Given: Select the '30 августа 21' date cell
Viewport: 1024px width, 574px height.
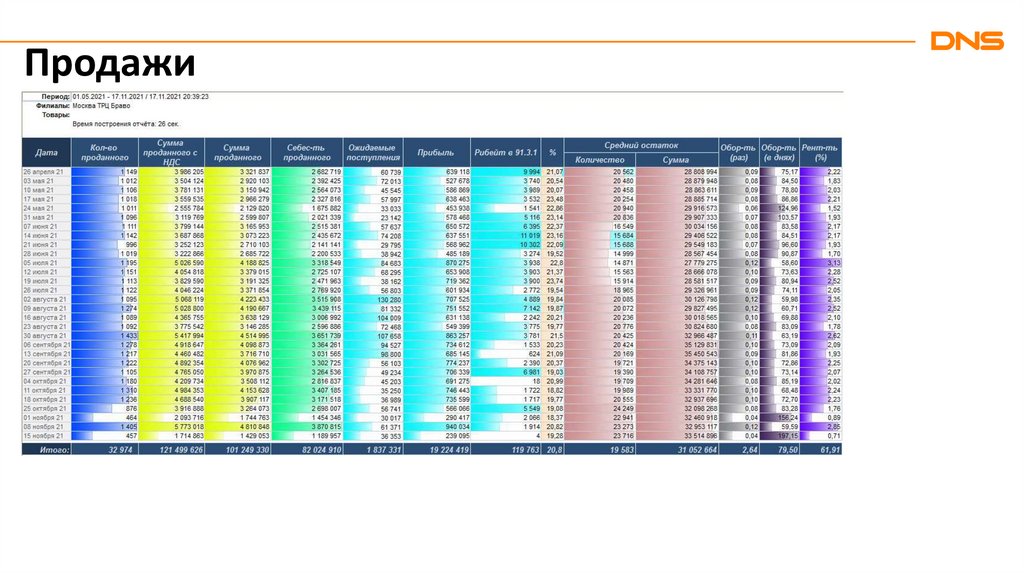Looking at the screenshot, I should [x=46, y=336].
